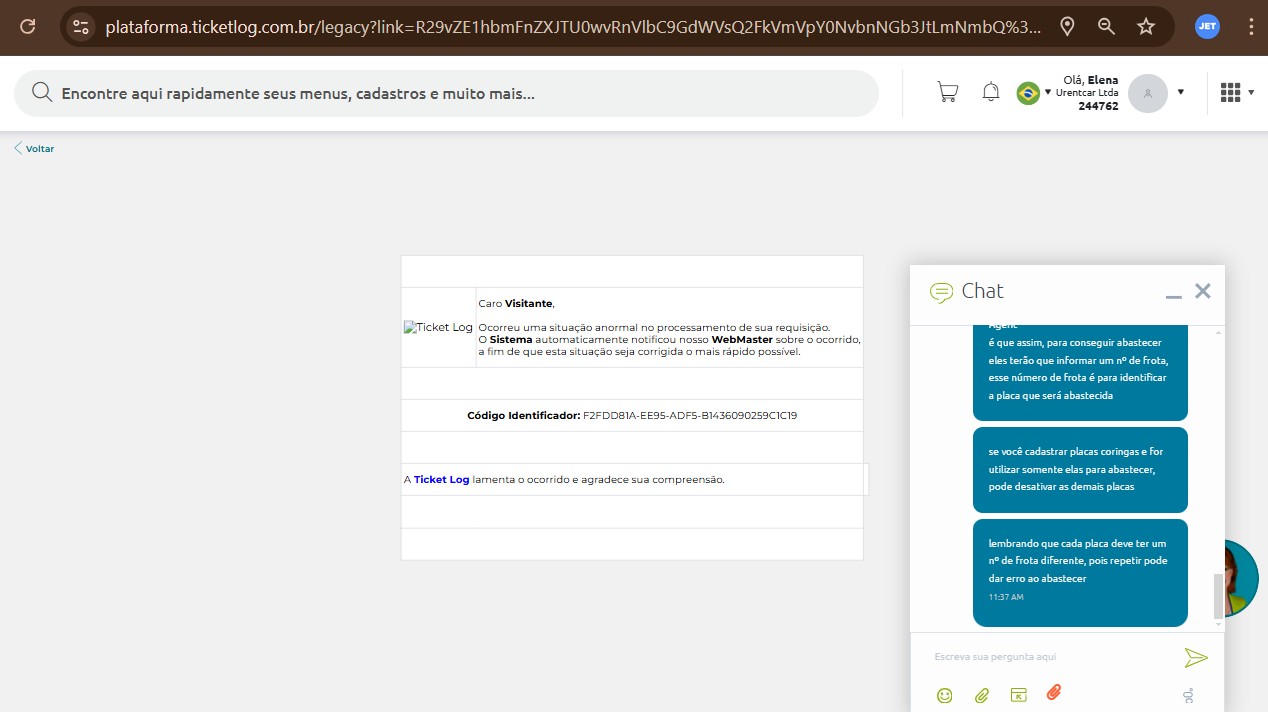Image resolution: width=1268 pixels, height=712 pixels.
Task: Click the 'Encontre aqui rapidamente' search field
Action: pyautogui.click(x=460, y=94)
